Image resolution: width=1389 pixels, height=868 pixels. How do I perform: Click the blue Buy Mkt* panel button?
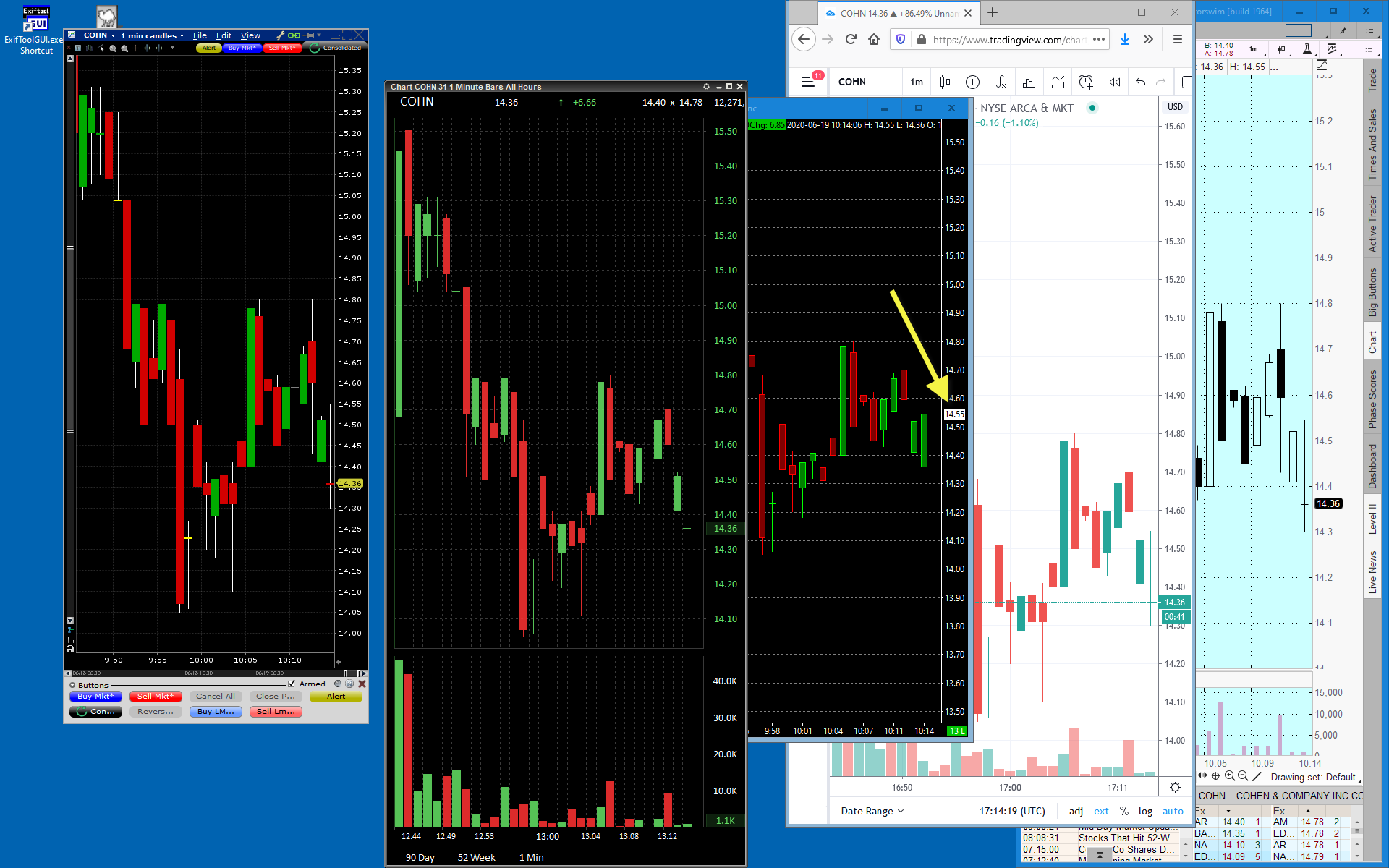[x=95, y=697]
